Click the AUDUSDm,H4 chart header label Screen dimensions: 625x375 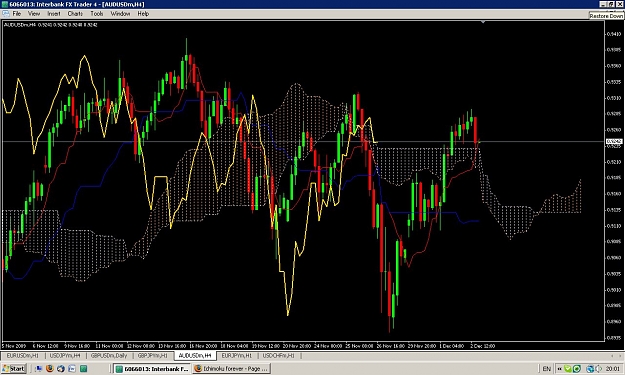(x=50, y=25)
